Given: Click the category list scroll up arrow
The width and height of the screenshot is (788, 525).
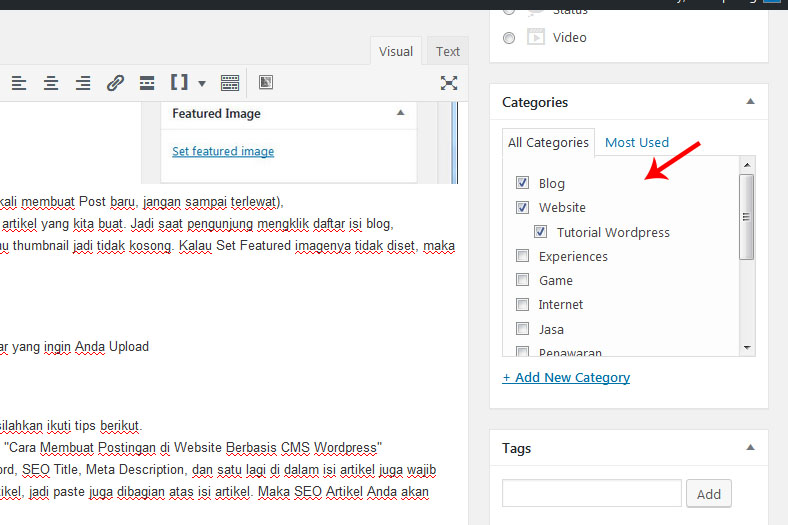Looking at the screenshot, I should click(747, 165).
